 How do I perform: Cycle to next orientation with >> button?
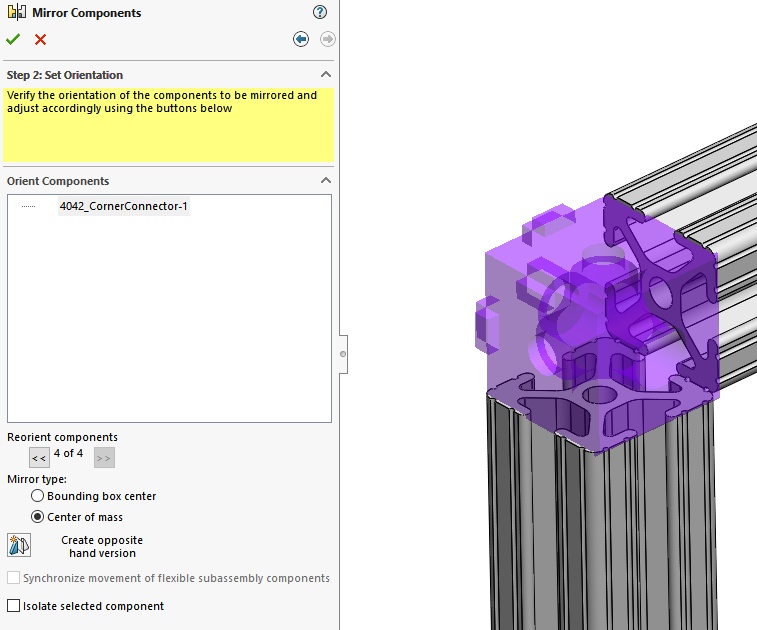104,458
